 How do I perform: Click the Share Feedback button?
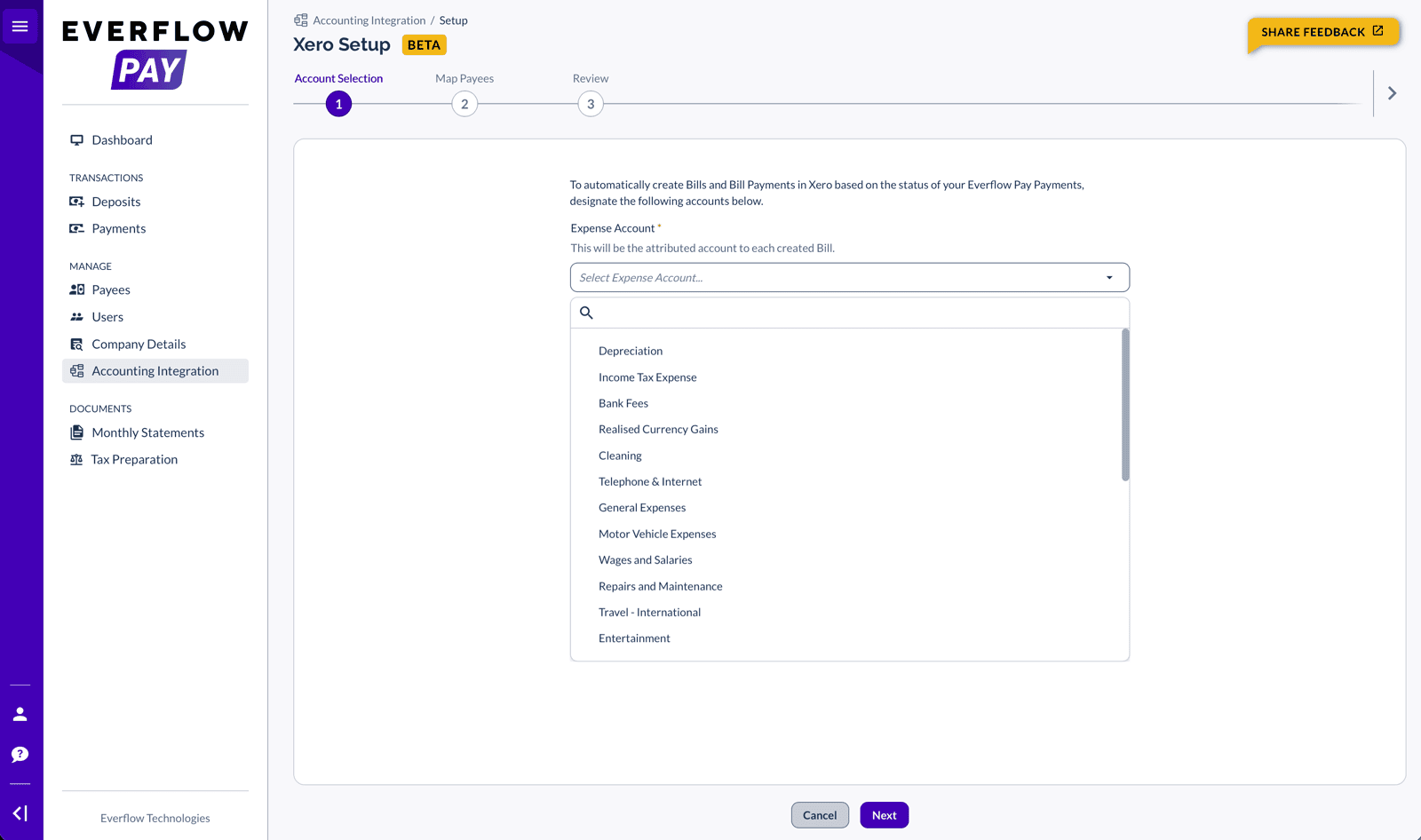[1323, 32]
